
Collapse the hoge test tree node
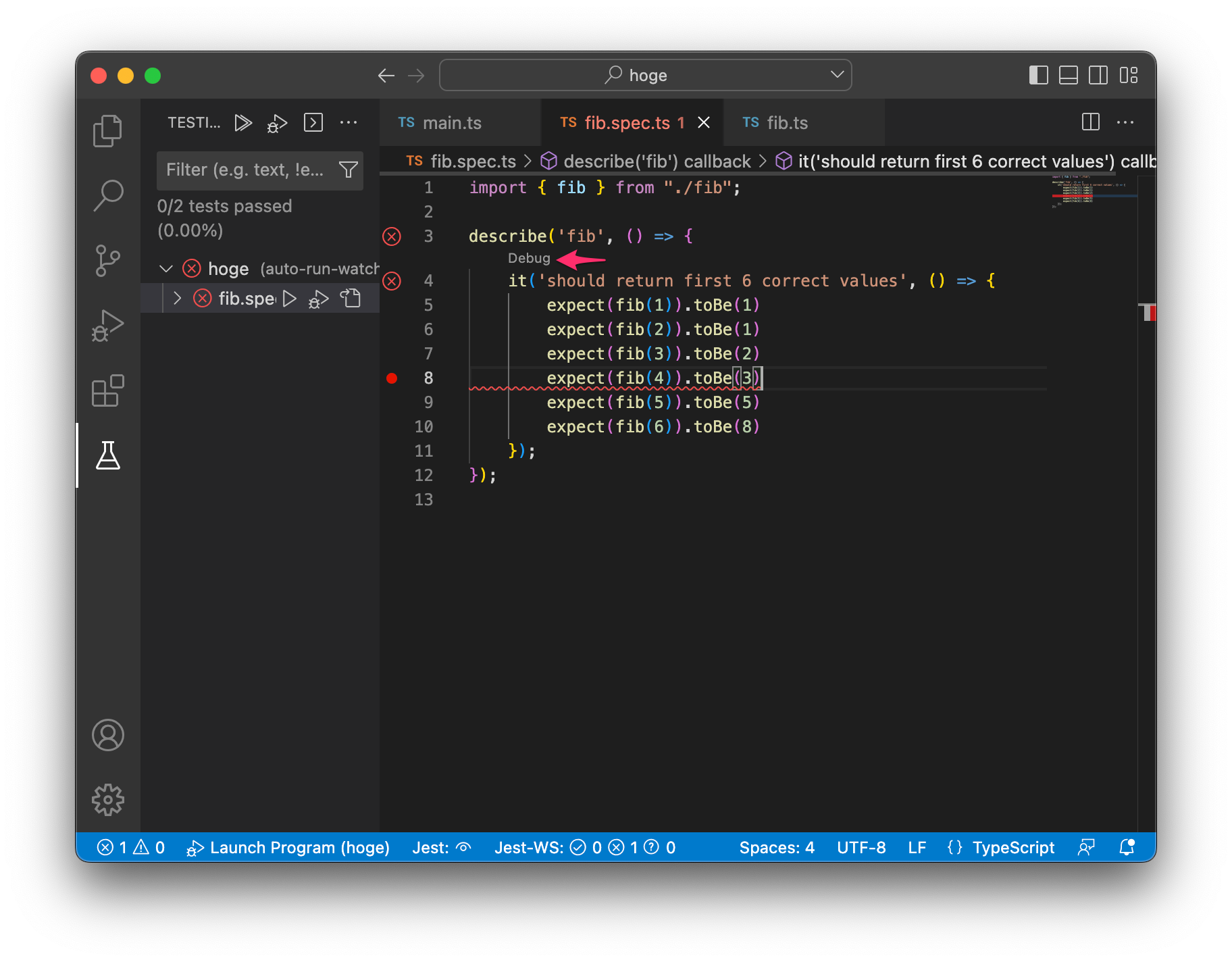point(166,269)
